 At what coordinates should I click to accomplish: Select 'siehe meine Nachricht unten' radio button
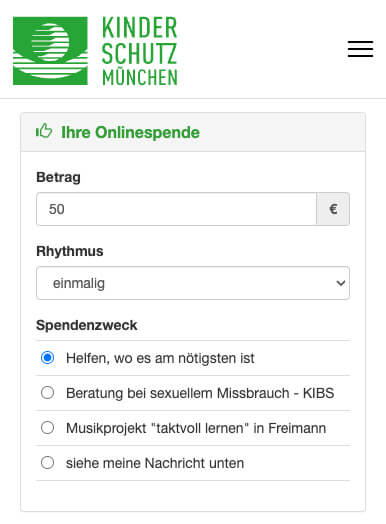(47, 463)
